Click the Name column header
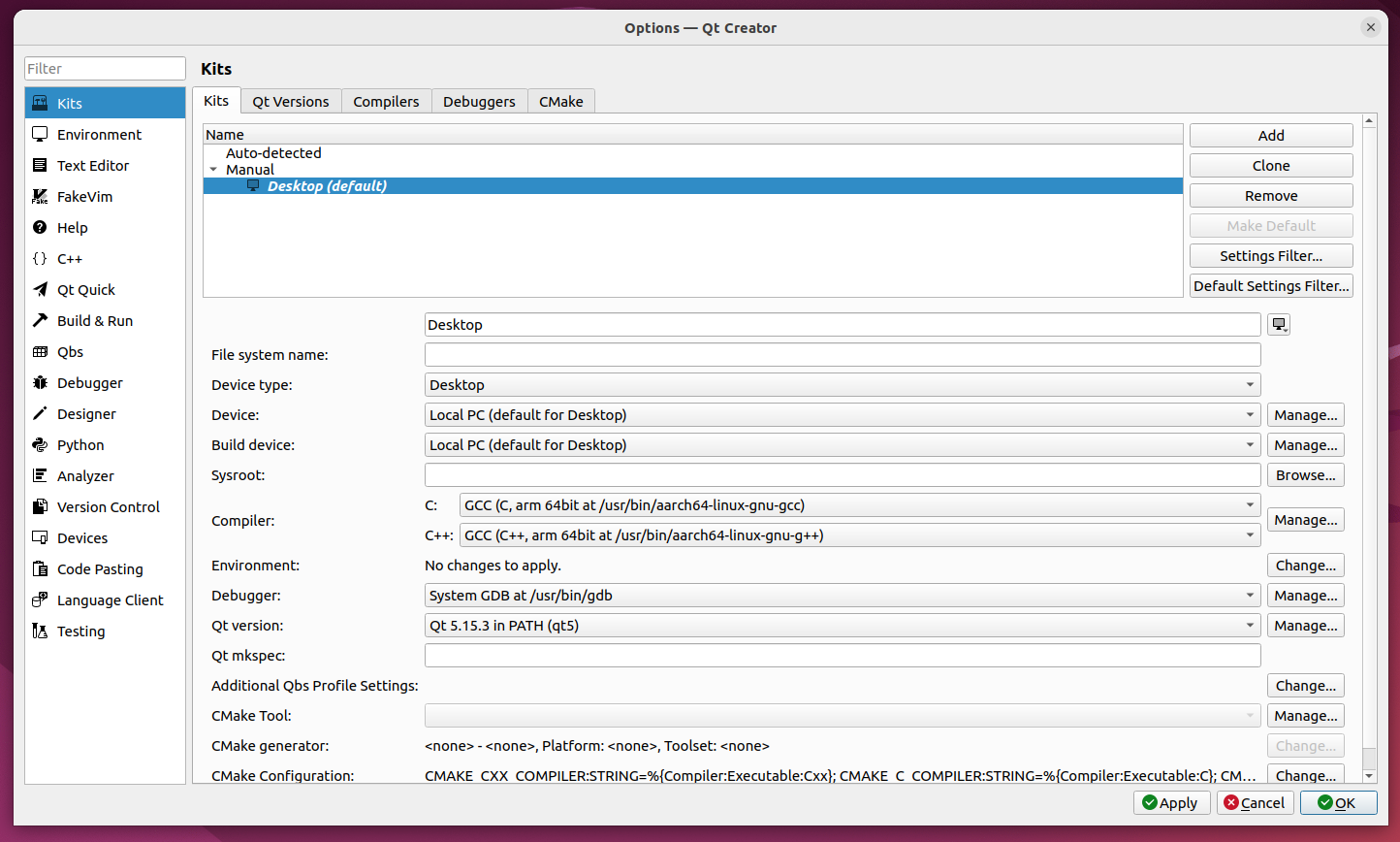Image resolution: width=1400 pixels, height=842 pixels. (693, 135)
